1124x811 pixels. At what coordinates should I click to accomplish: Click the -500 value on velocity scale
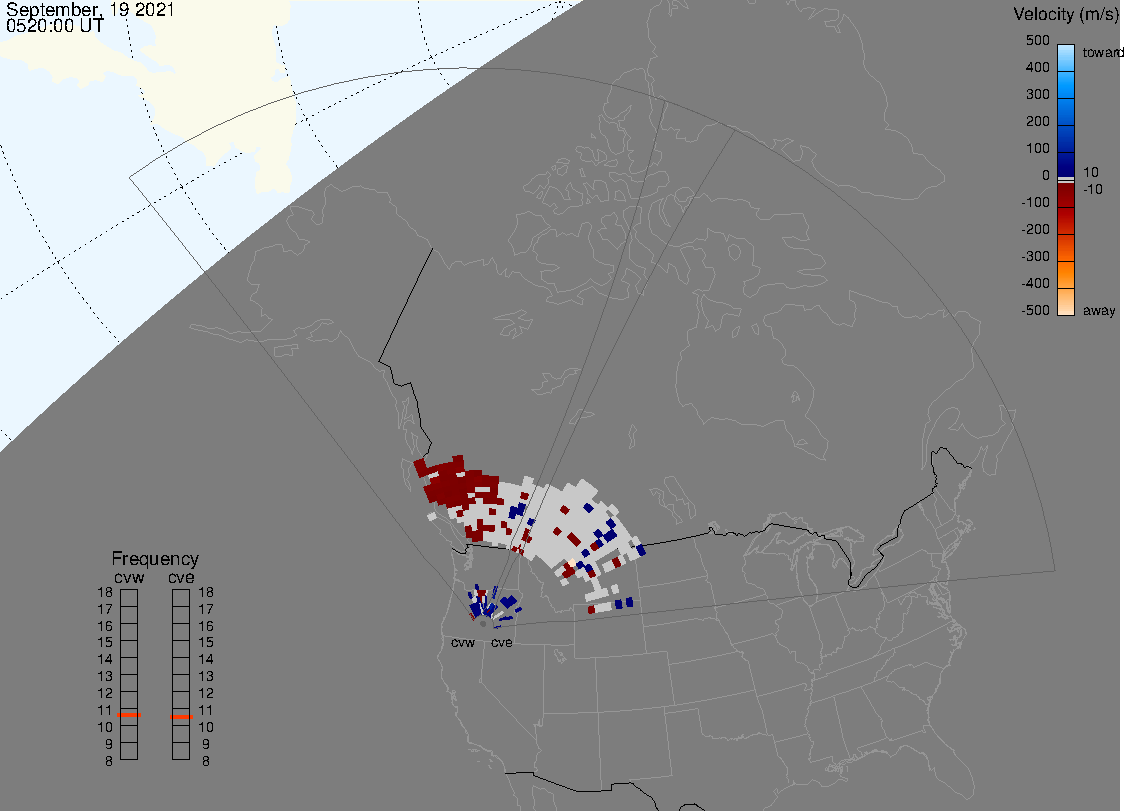tap(1035, 310)
